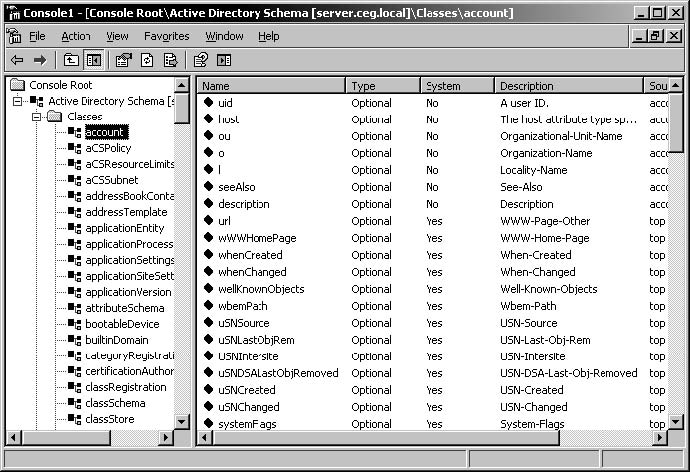Click the tree pane scroll down arrow
The width and height of the screenshot is (690, 472).
pyautogui.click(x=182, y=421)
